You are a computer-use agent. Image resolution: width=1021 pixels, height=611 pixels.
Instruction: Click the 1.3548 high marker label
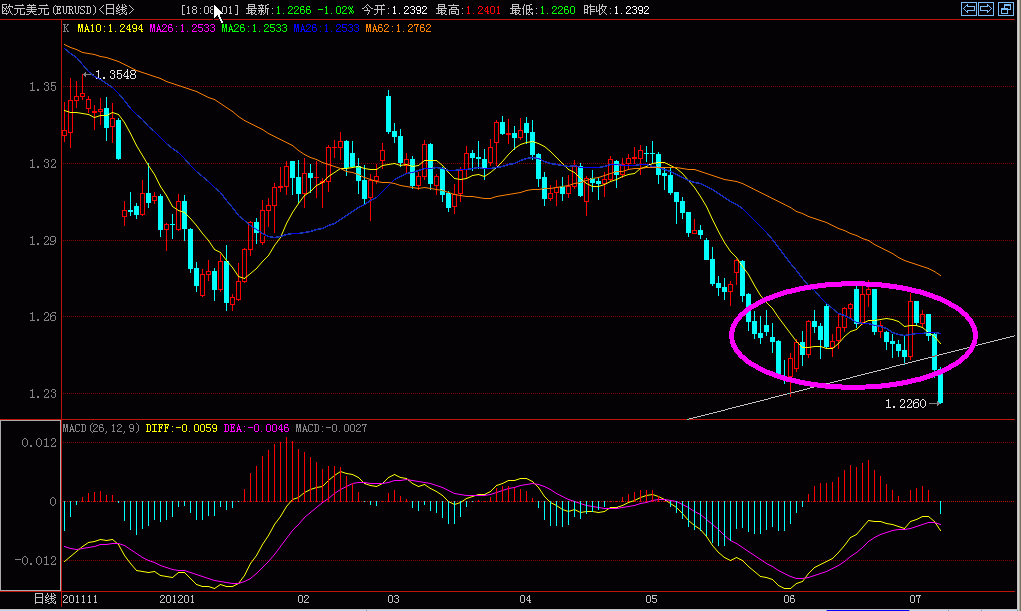[116, 75]
